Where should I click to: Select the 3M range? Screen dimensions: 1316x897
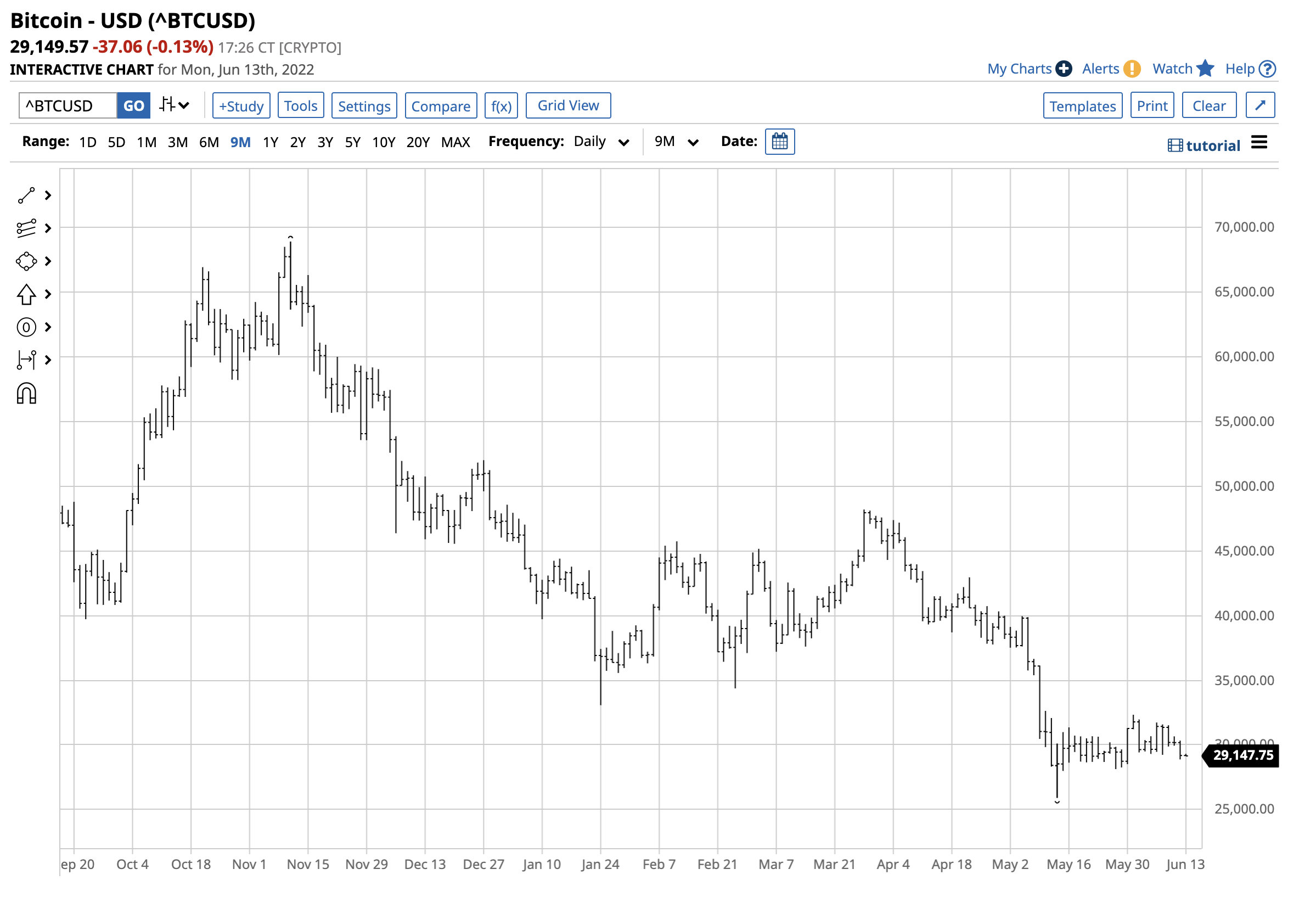178,142
